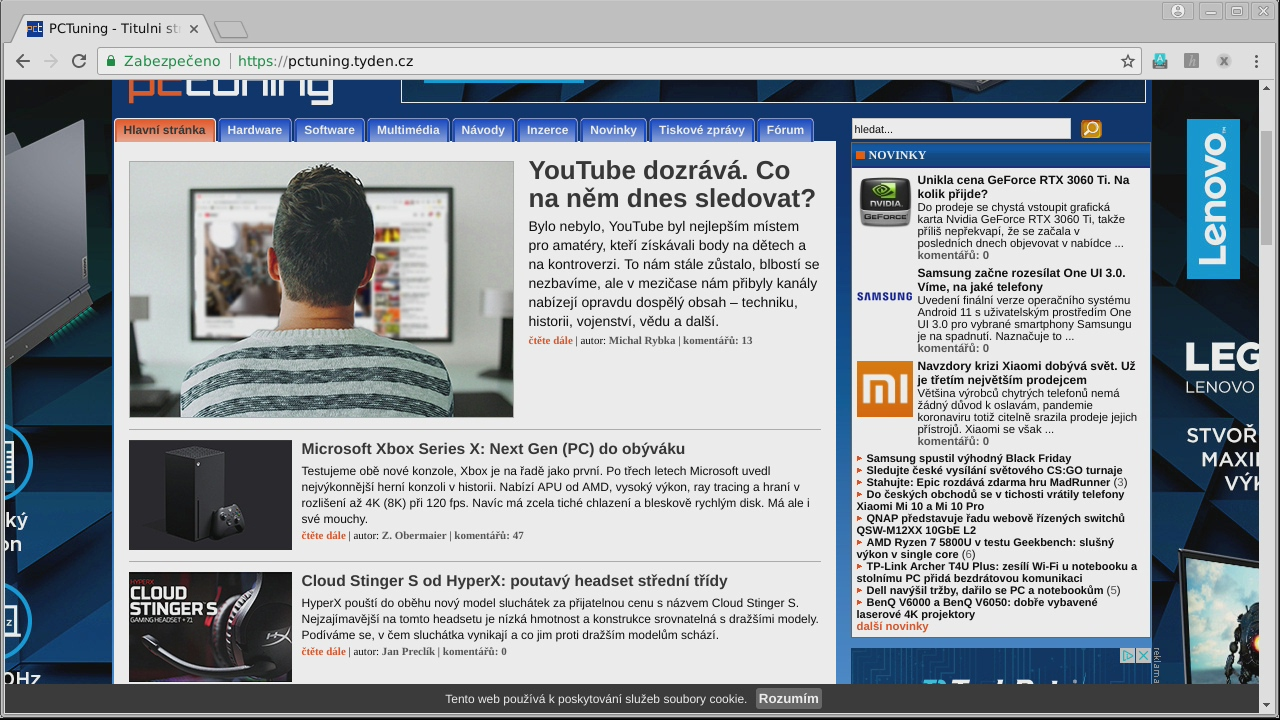Open the Hlavní stránka tab
This screenshot has width=1280, height=720.
(x=165, y=130)
